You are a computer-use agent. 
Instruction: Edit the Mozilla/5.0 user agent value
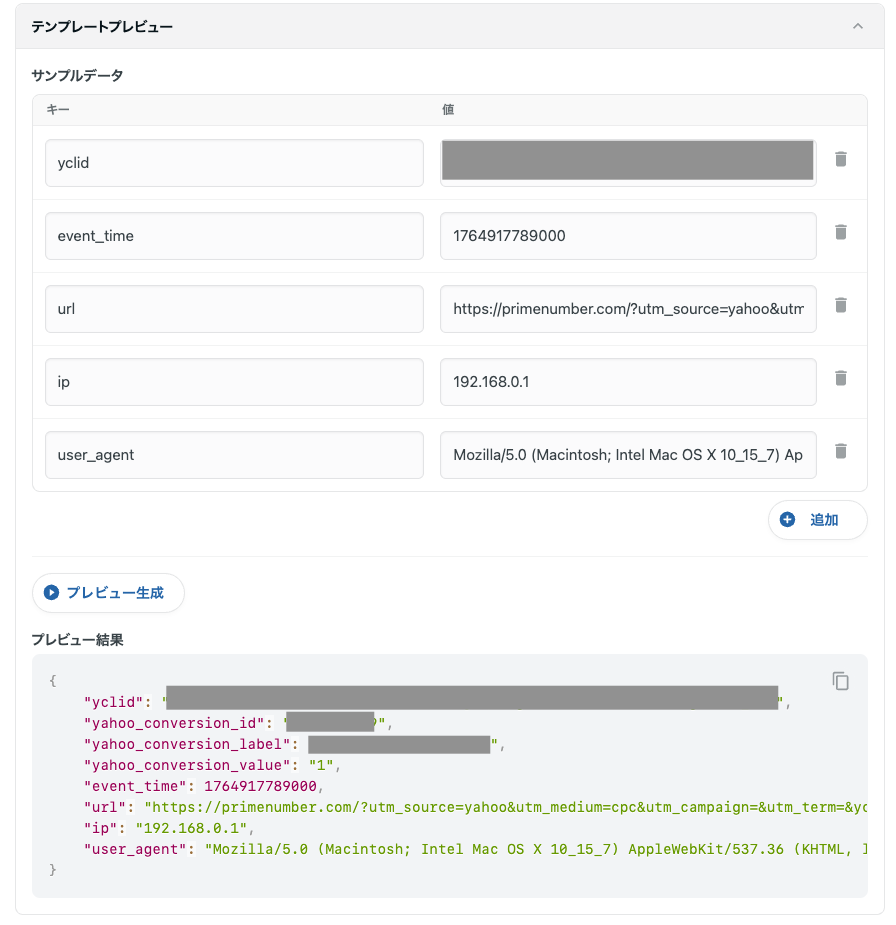tap(628, 455)
